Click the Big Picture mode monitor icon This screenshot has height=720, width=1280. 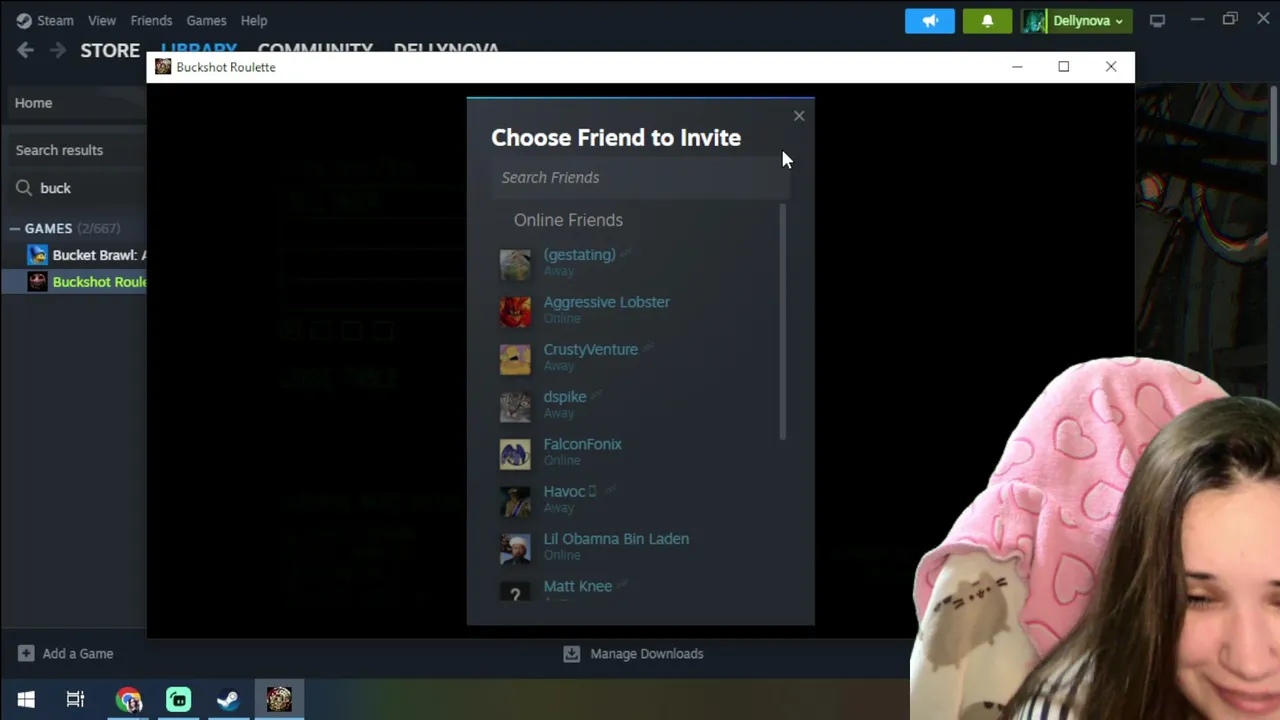click(x=1157, y=20)
